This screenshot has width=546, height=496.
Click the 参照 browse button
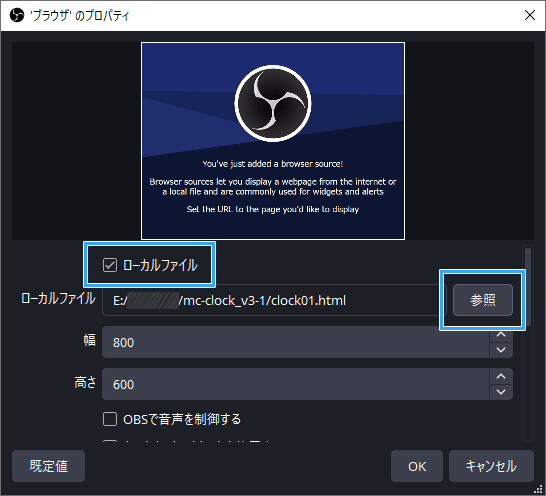483,300
